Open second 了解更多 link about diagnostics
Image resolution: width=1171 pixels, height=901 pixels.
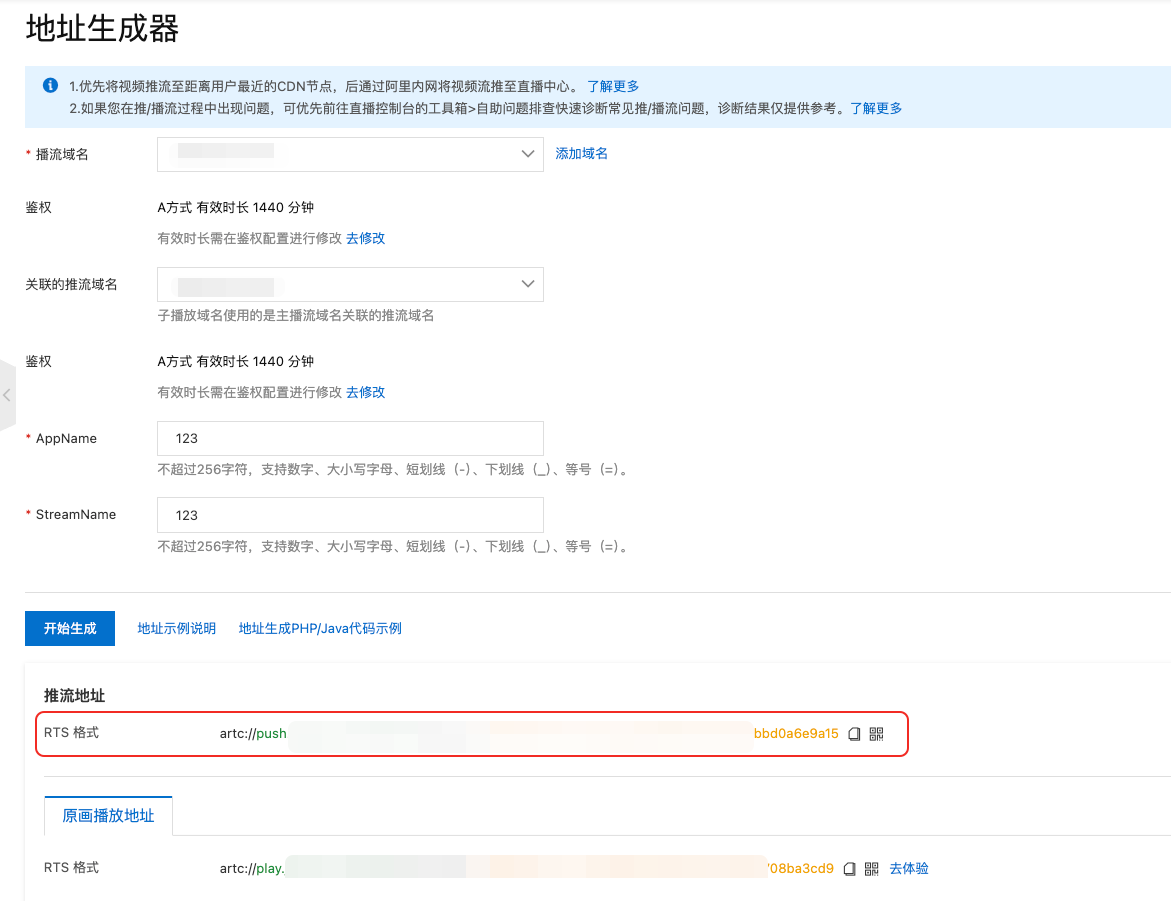pos(876,108)
